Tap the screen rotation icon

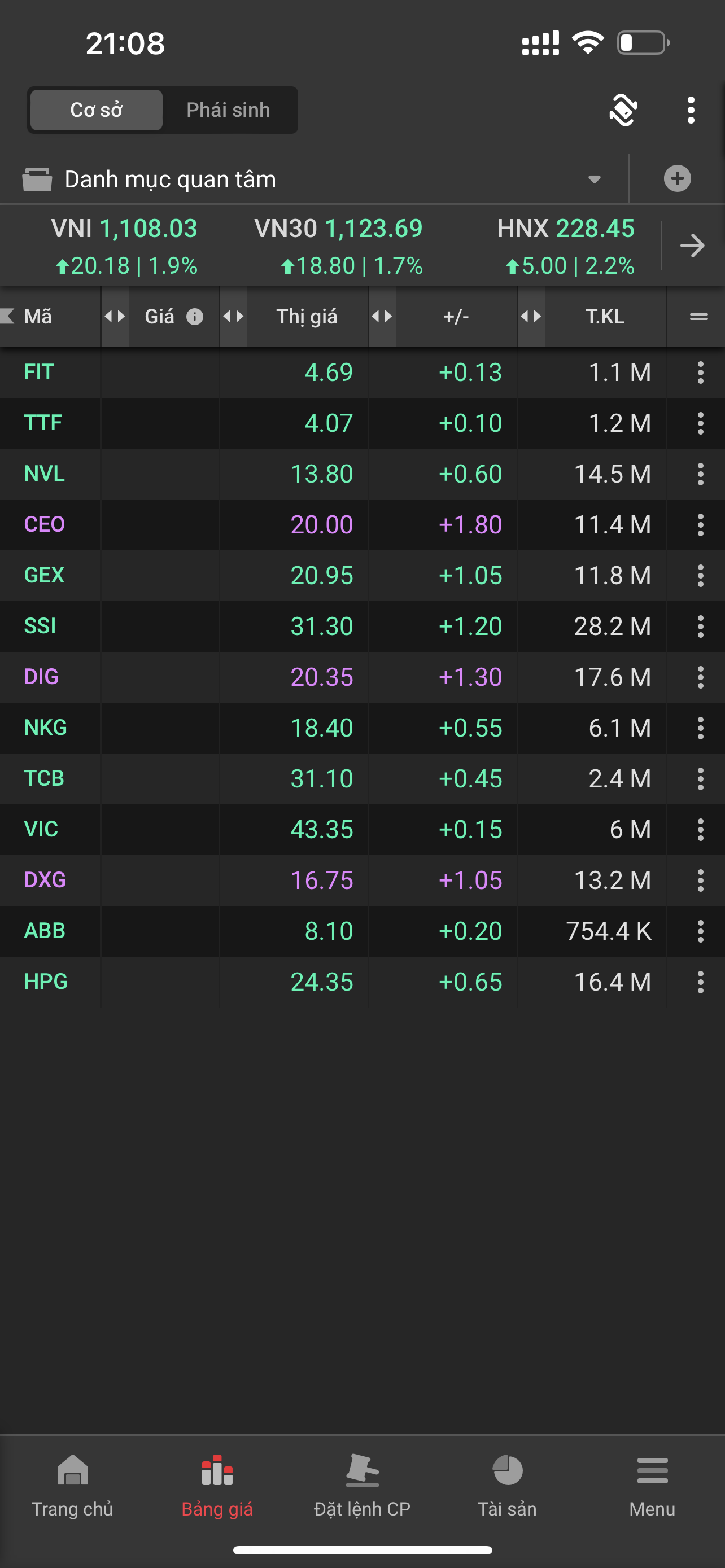tap(623, 110)
